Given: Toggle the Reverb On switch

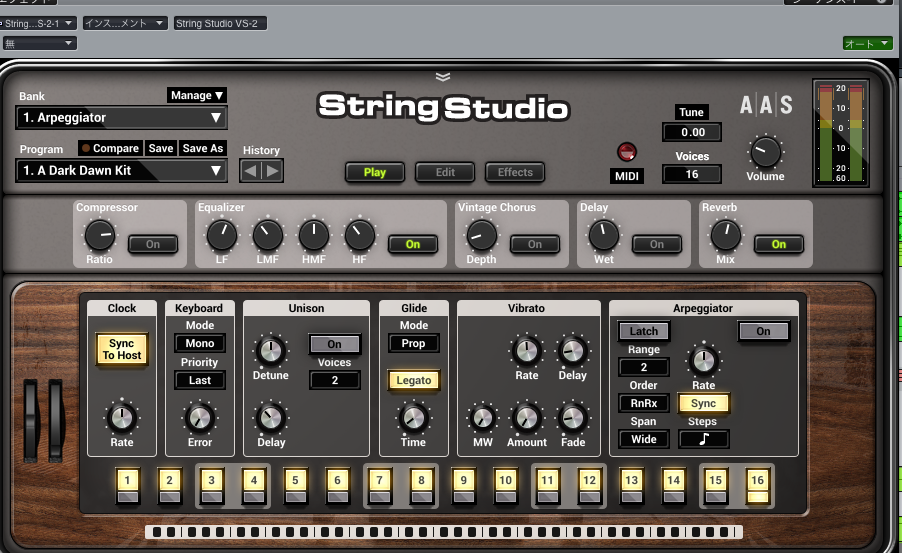Looking at the screenshot, I should click(x=779, y=244).
